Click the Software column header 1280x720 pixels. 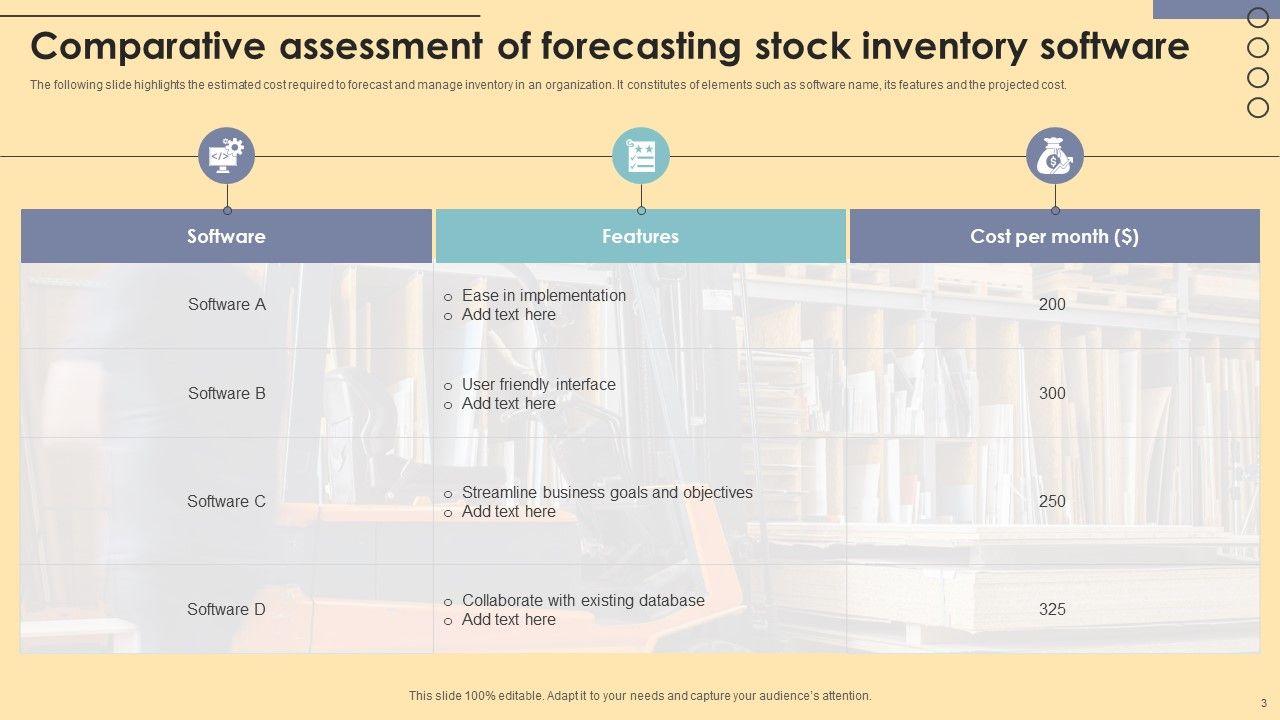coord(226,236)
